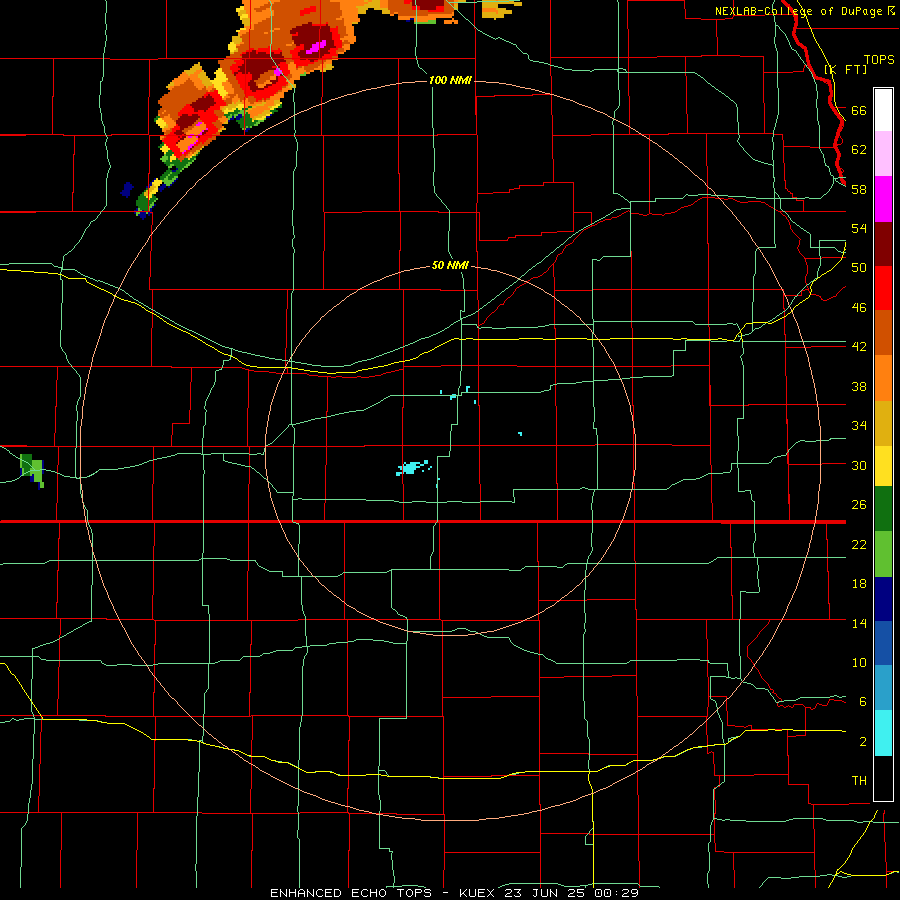
Task: Click the "10" legend value
Action: point(859,663)
